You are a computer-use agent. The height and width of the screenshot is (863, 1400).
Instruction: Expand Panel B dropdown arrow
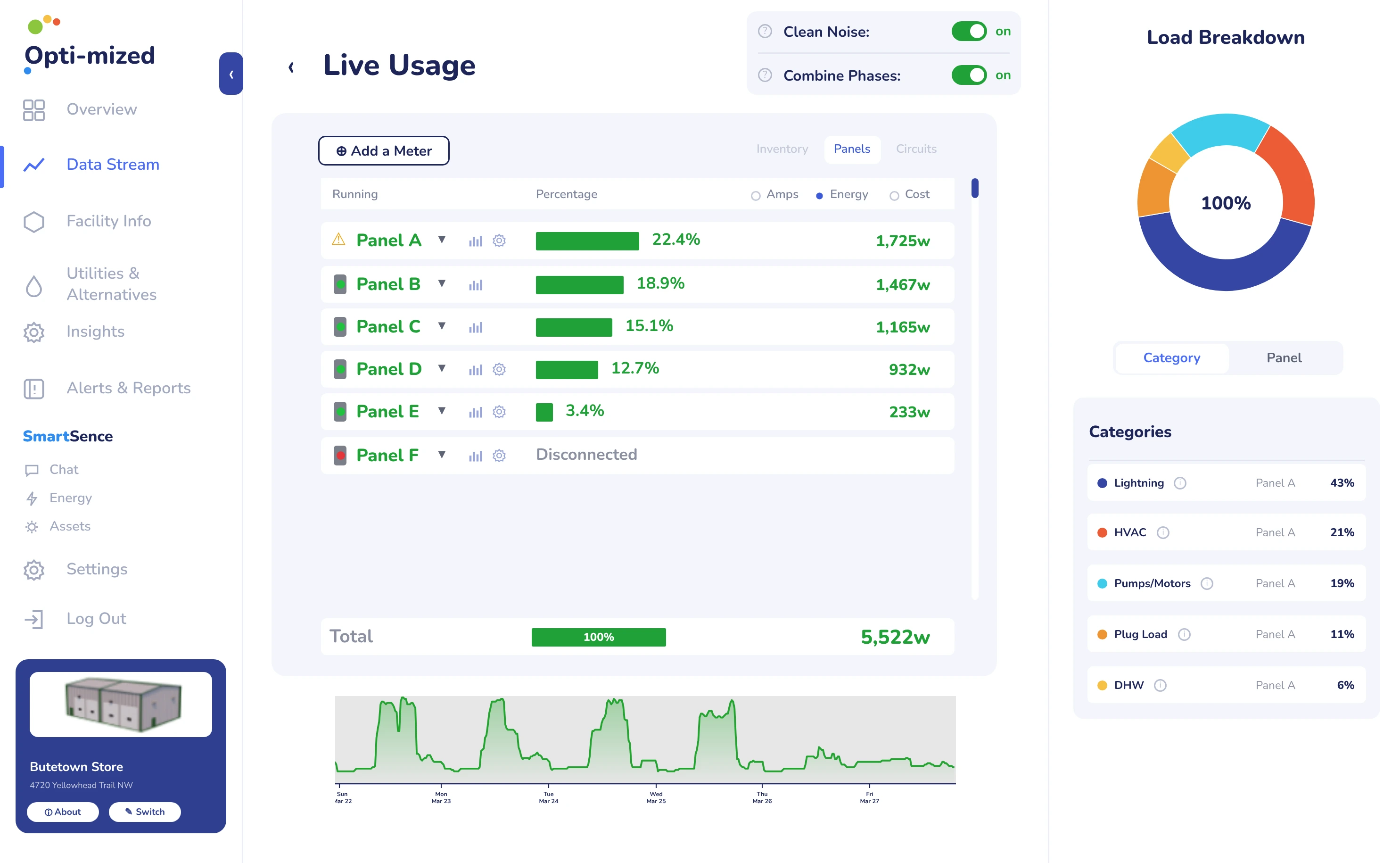[x=442, y=284]
